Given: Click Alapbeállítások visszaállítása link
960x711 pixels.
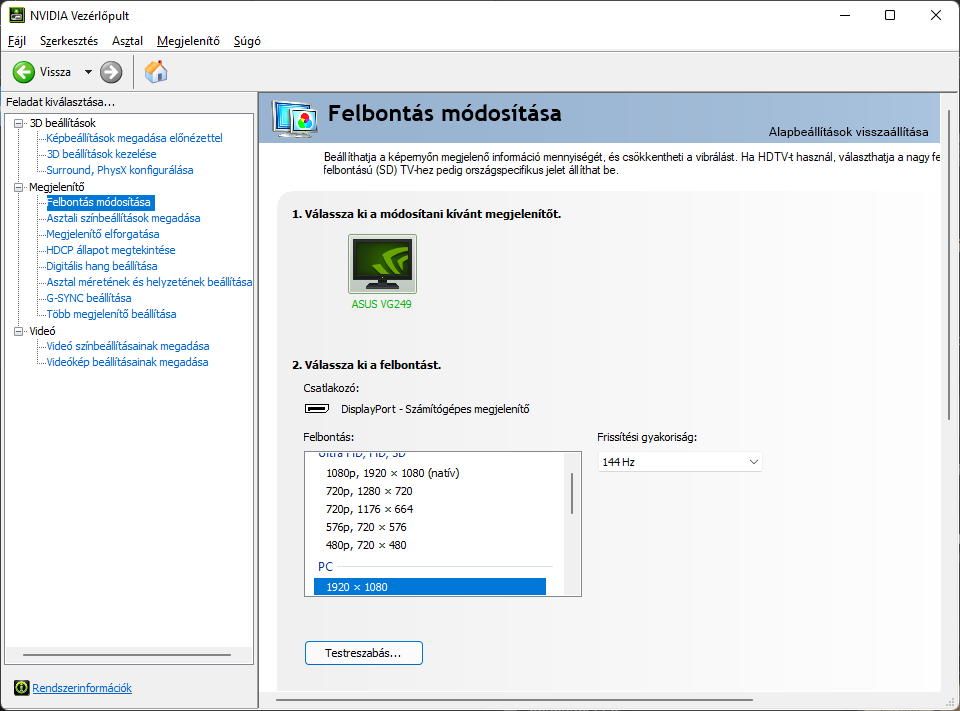Looking at the screenshot, I should coord(848,132).
